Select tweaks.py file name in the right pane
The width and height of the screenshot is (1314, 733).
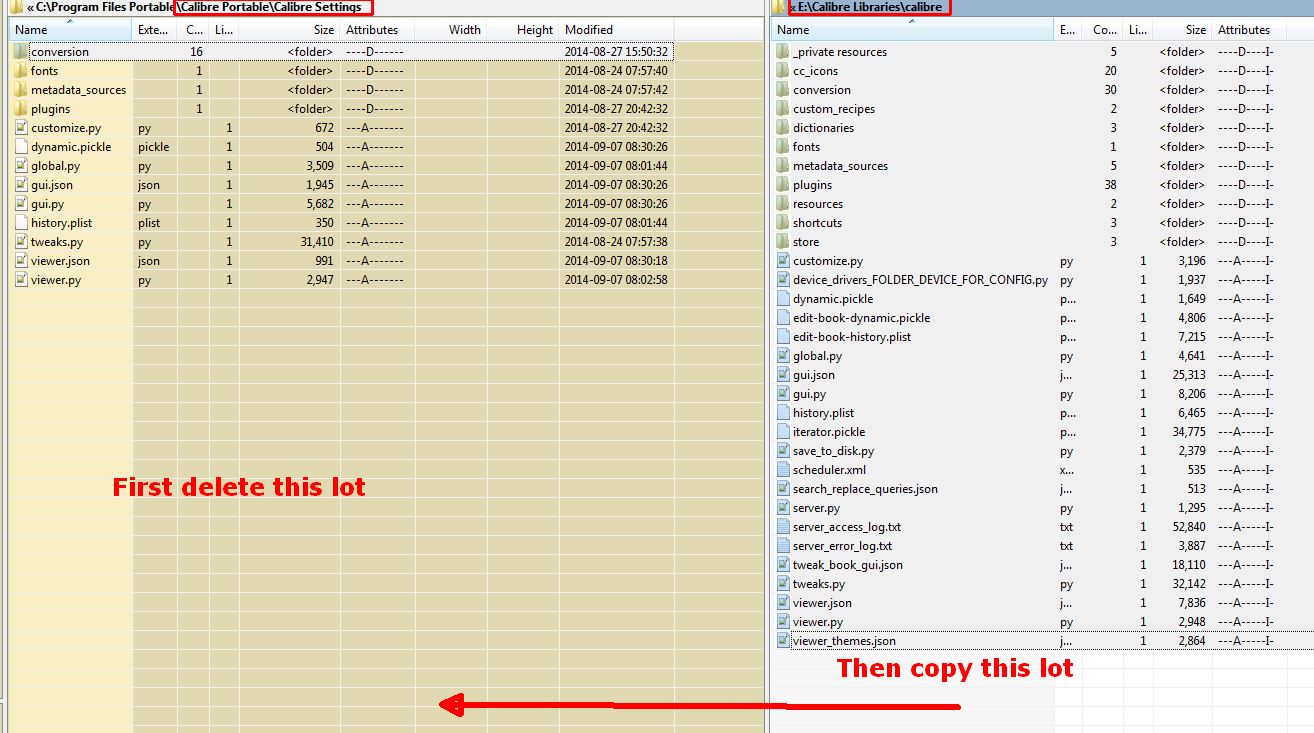[x=819, y=584]
